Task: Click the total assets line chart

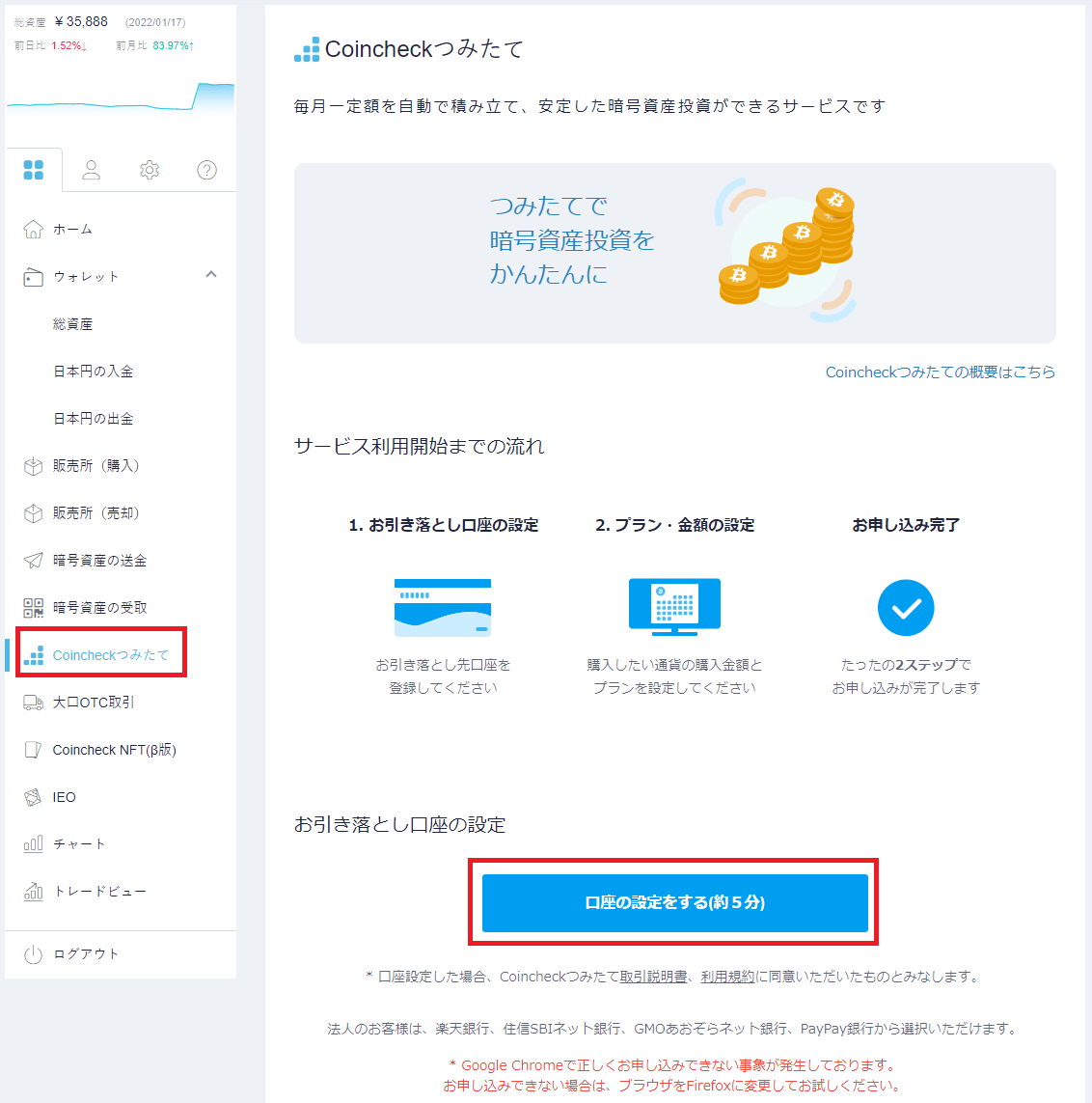Action: tap(121, 98)
